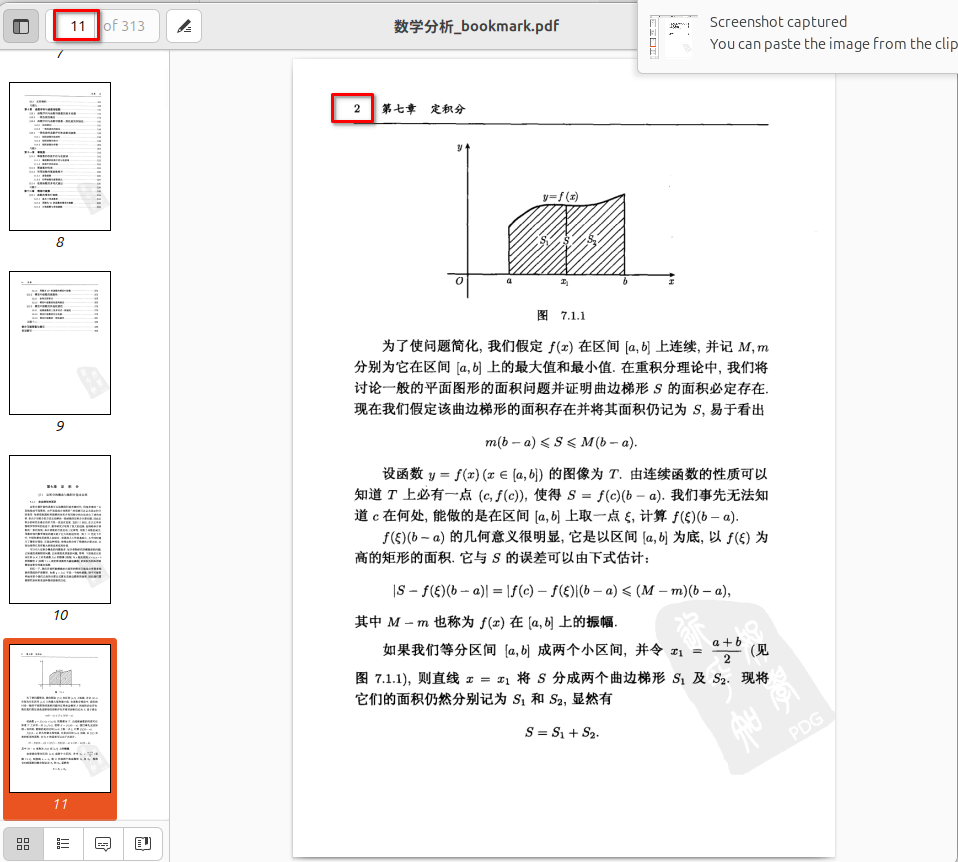Toggle the side pane button
Viewport: 958px width, 862px height.
(x=21, y=26)
